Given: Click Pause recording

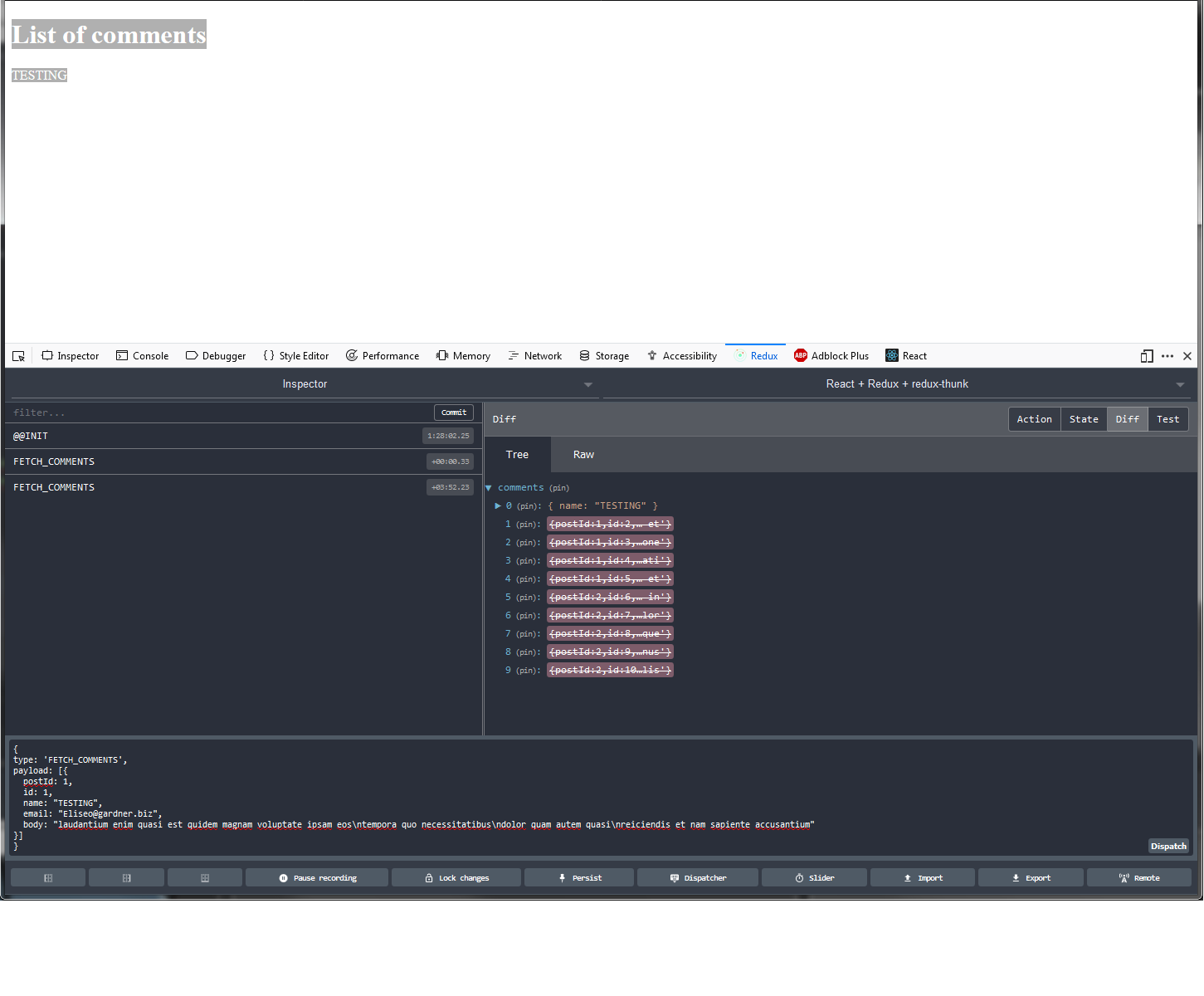Looking at the screenshot, I should point(317,877).
